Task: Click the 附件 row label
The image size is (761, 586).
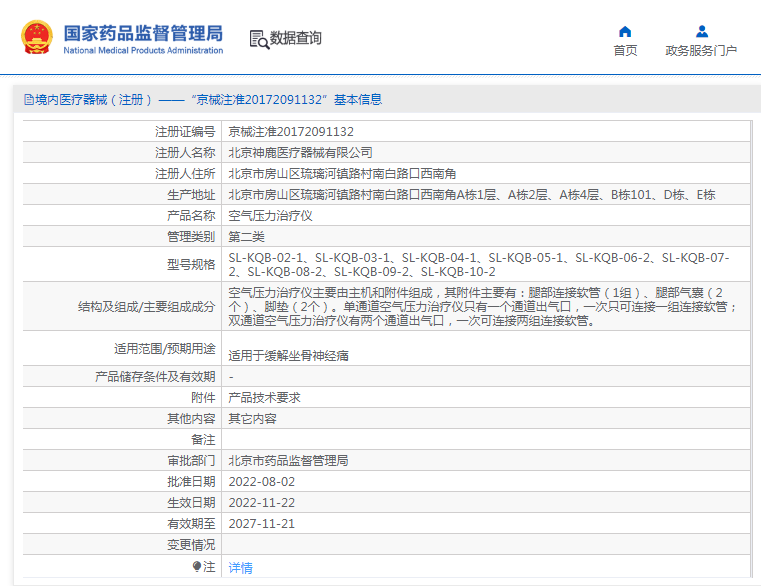Action: click(203, 398)
